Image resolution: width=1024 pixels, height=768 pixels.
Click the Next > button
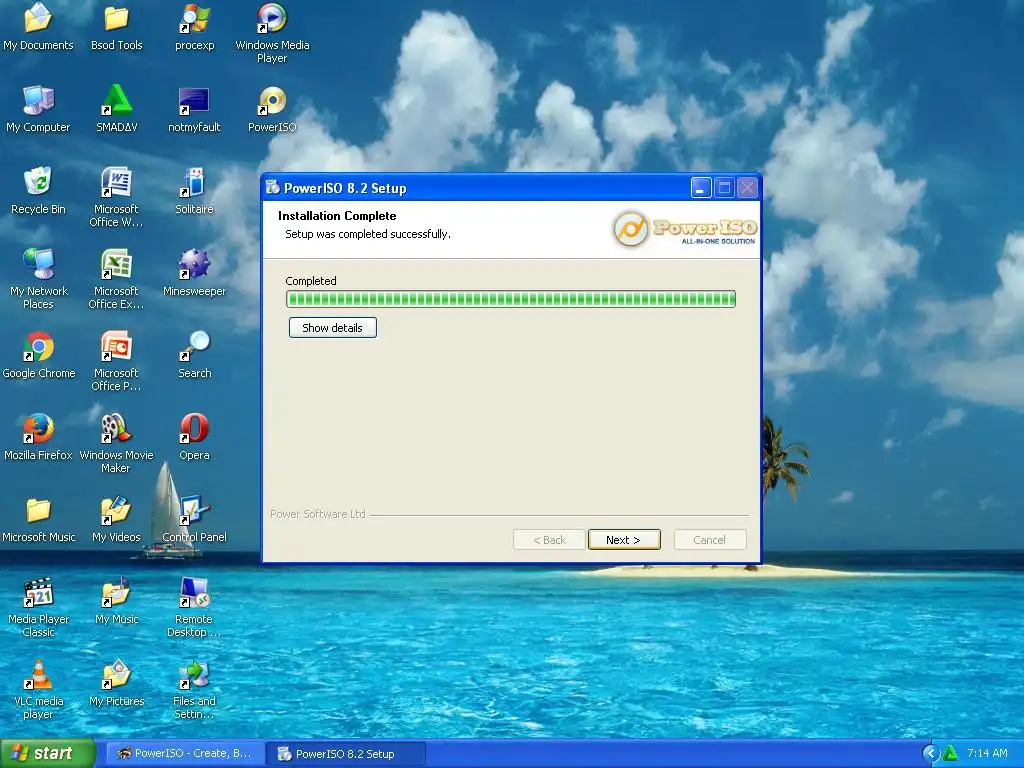[x=624, y=540]
